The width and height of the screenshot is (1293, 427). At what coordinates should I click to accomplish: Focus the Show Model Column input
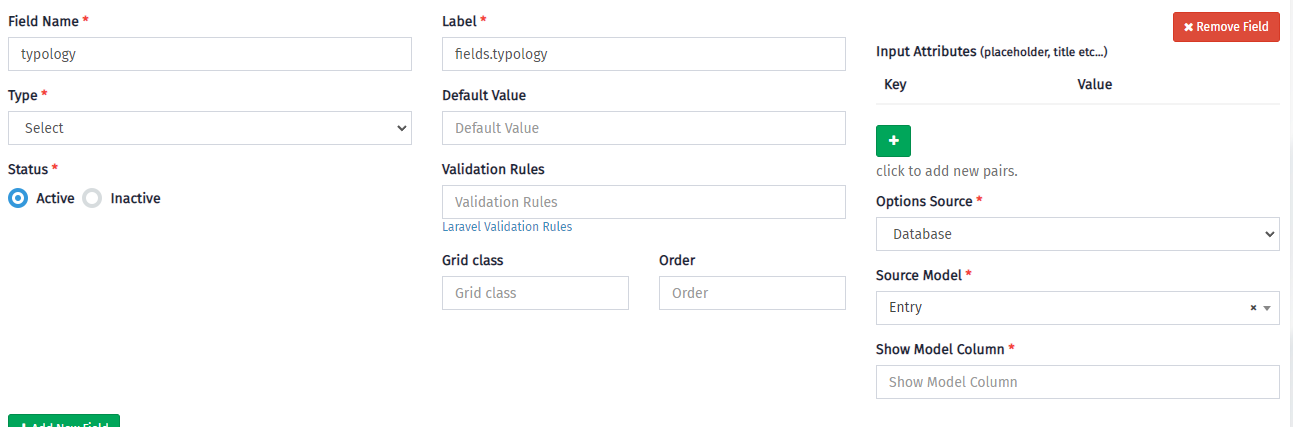(x=1077, y=382)
